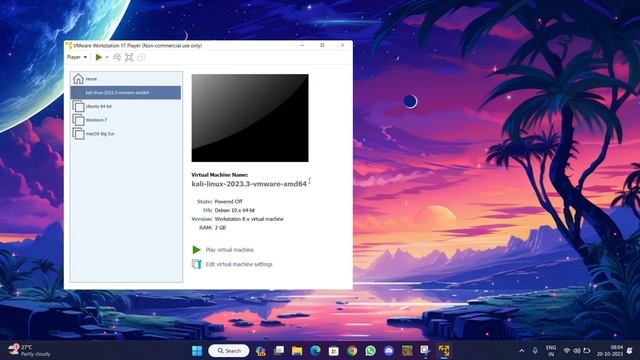
Task: Open WhatsApp from the taskbar
Action: pos(370,351)
